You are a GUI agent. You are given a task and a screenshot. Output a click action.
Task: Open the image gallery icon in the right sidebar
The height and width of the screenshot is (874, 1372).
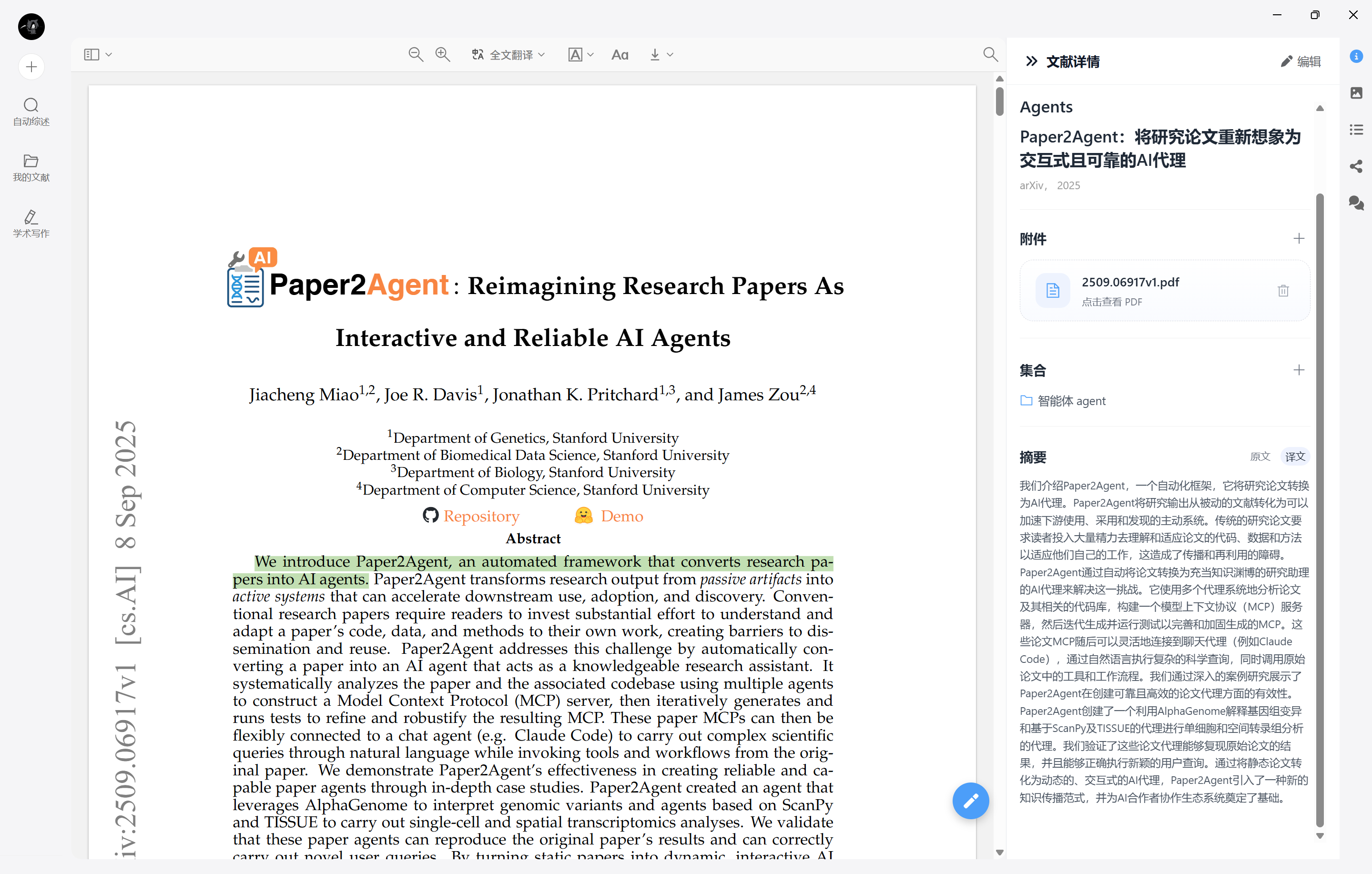tap(1356, 93)
